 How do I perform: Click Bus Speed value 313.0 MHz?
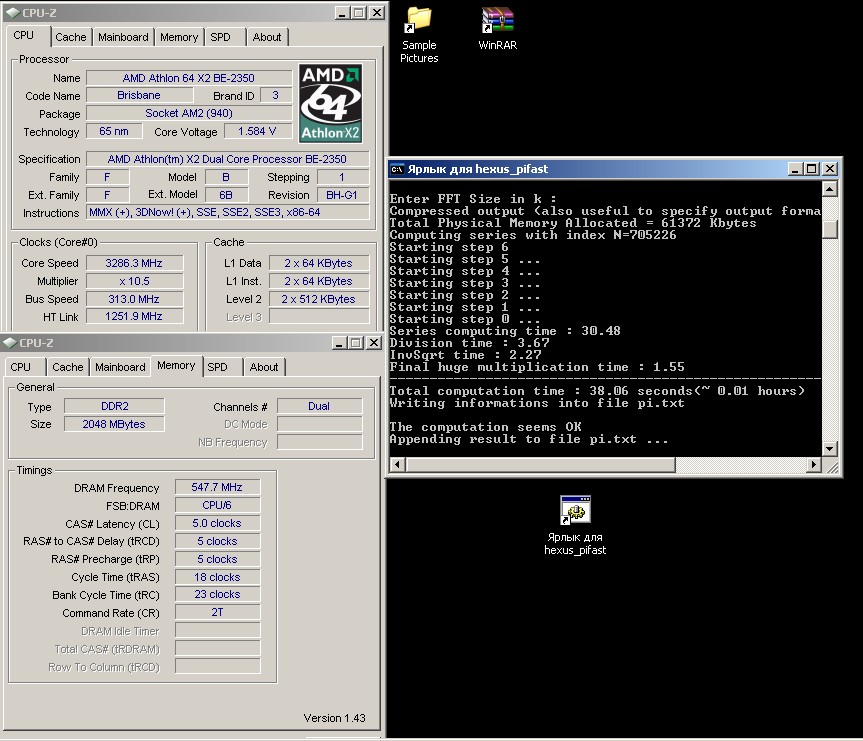click(x=134, y=299)
